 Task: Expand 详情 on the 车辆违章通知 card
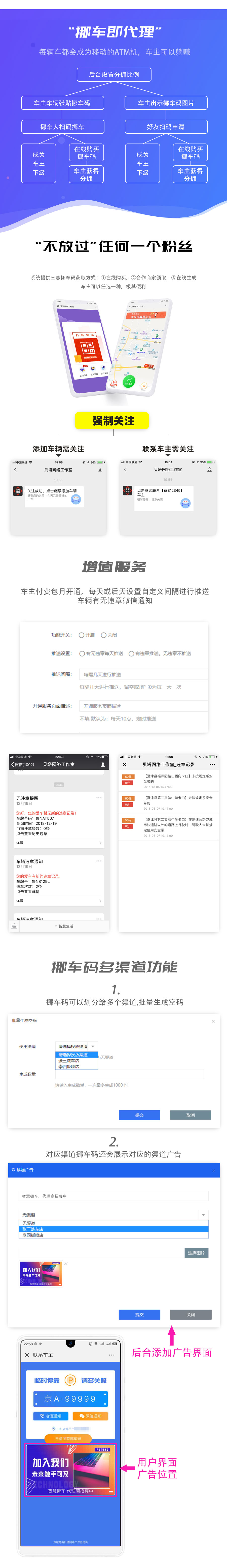(59, 900)
